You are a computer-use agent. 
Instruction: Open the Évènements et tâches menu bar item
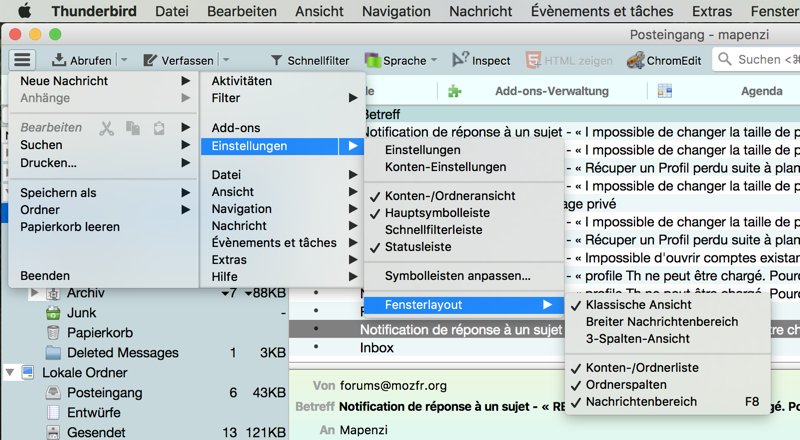tap(602, 11)
